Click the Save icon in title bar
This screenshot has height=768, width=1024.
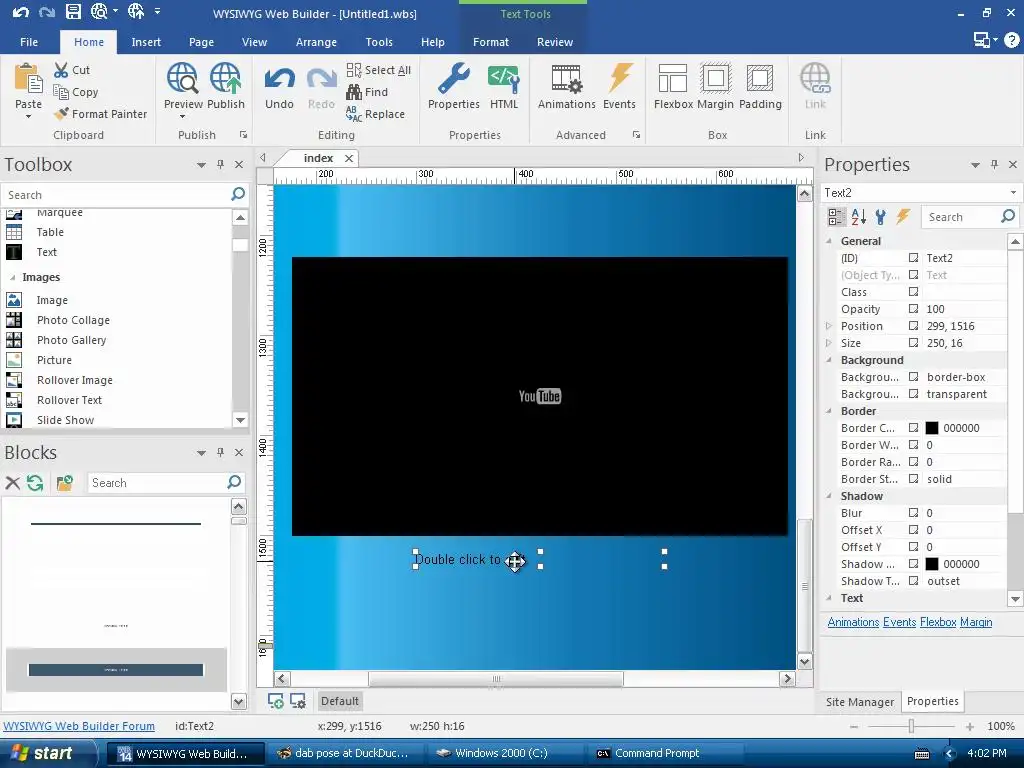(72, 12)
